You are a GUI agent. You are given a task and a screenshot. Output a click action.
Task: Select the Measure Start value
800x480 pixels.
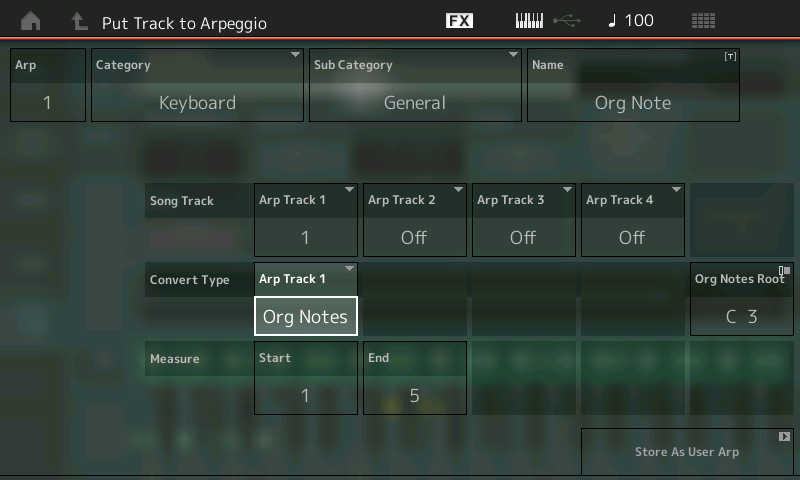pyautogui.click(x=306, y=378)
